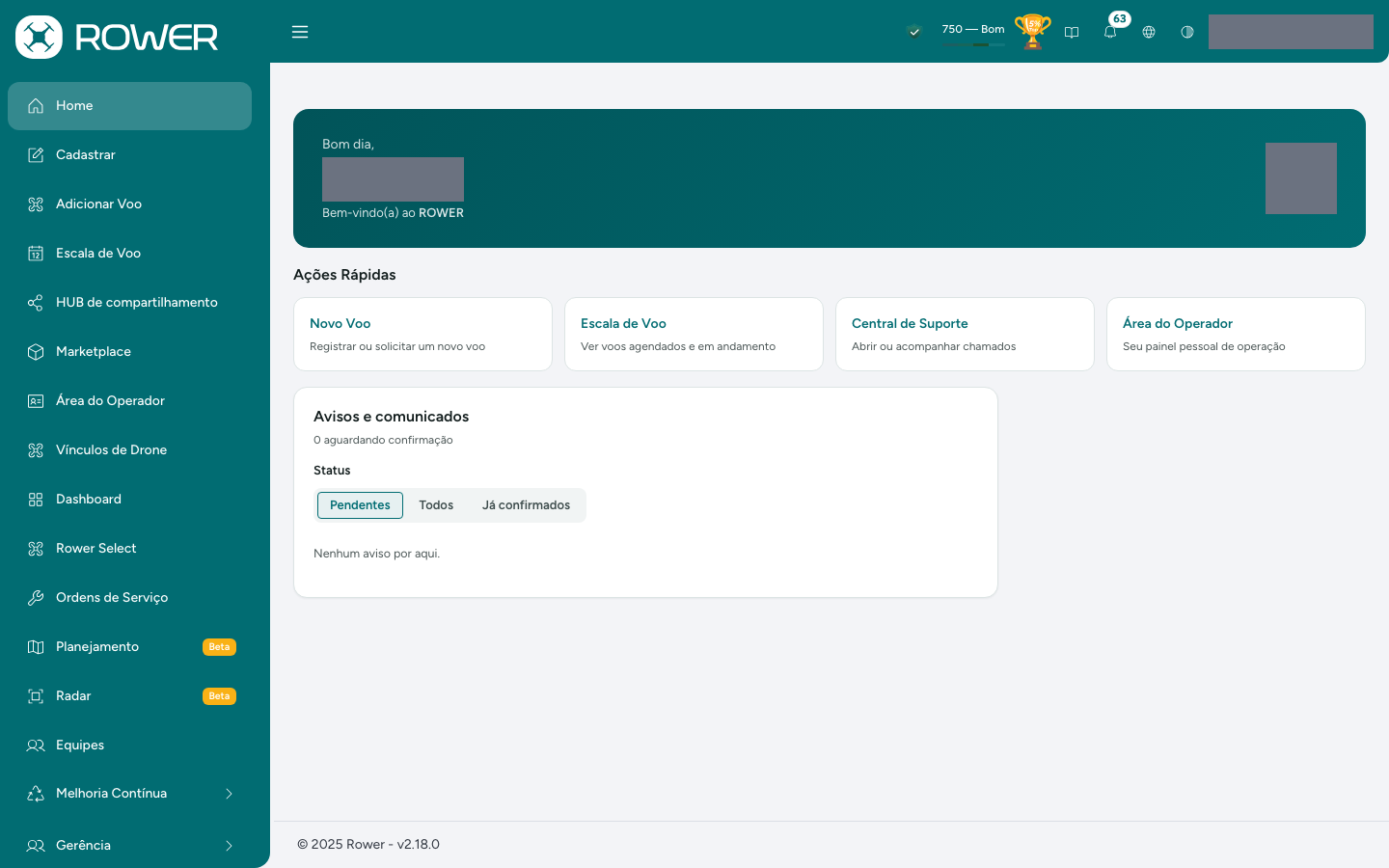This screenshot has width=1389, height=868.
Task: Open Cadastrar in the sidebar
Action: click(129, 155)
